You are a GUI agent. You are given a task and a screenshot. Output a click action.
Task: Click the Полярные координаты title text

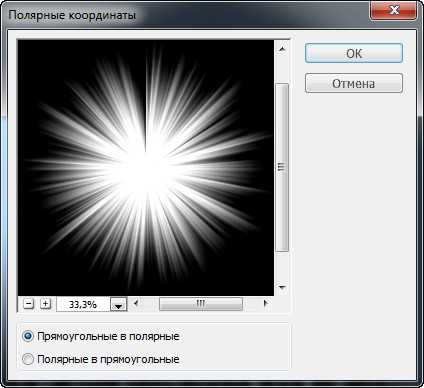pos(72,15)
